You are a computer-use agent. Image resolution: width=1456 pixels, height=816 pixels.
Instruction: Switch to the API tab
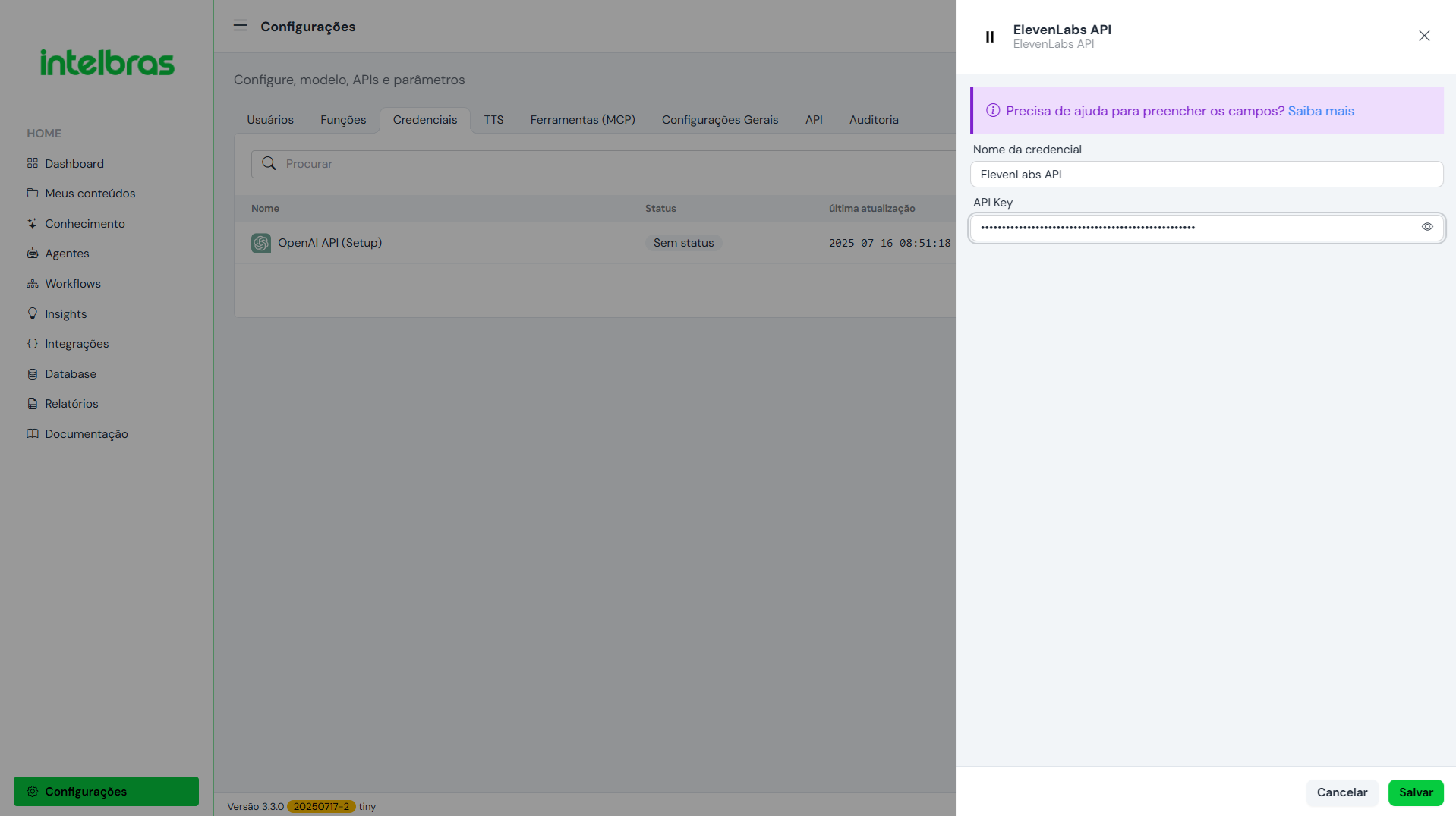(x=814, y=119)
